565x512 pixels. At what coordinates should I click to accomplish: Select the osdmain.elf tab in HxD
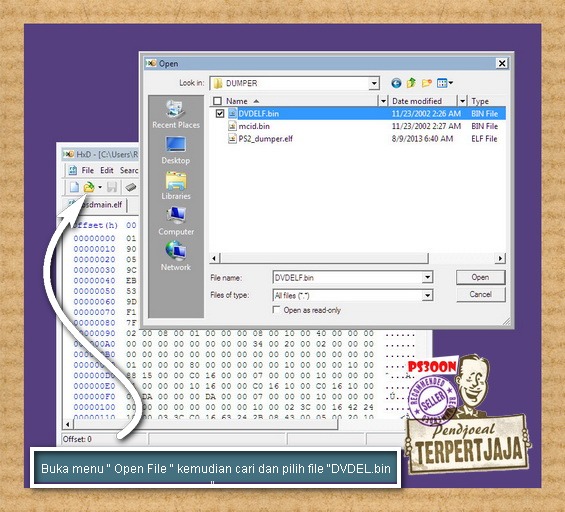coord(95,205)
